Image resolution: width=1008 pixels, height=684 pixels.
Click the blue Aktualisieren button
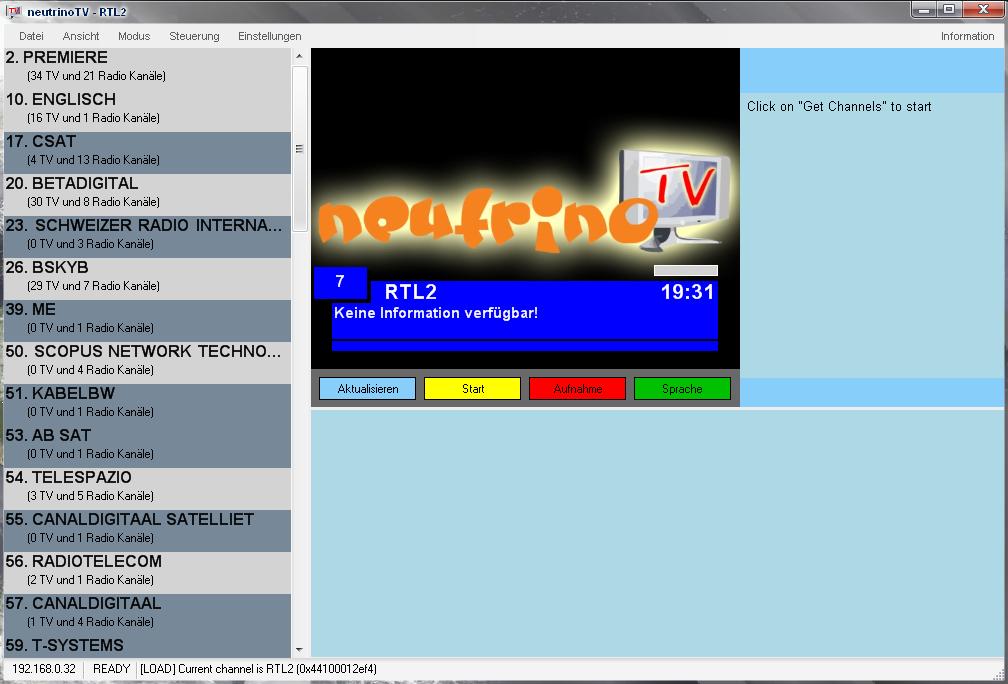point(368,389)
